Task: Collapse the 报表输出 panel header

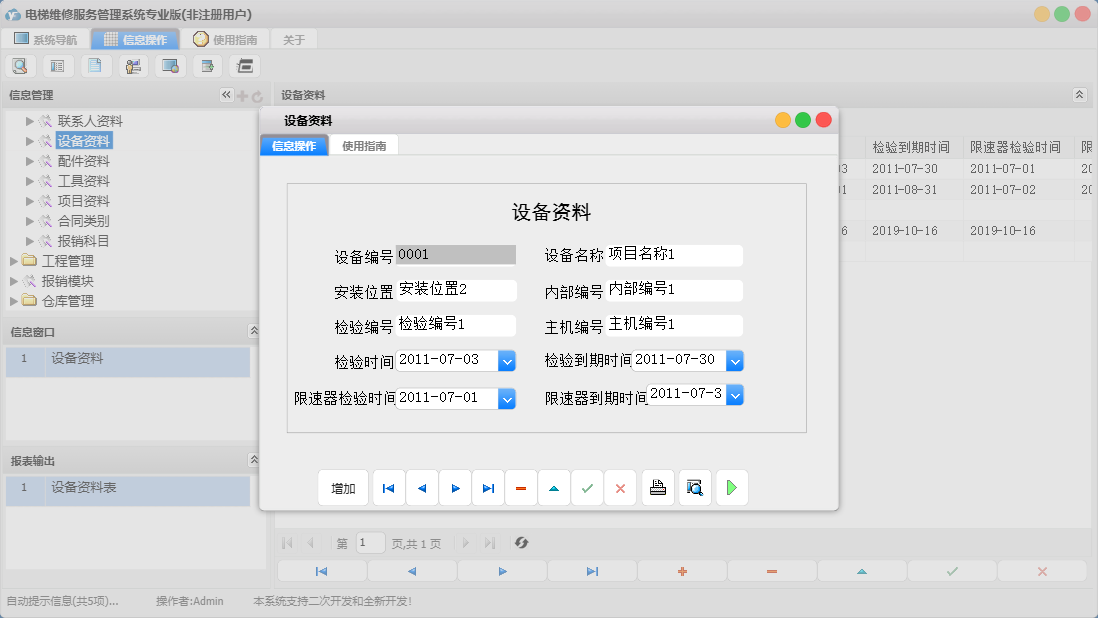Action: click(x=254, y=458)
